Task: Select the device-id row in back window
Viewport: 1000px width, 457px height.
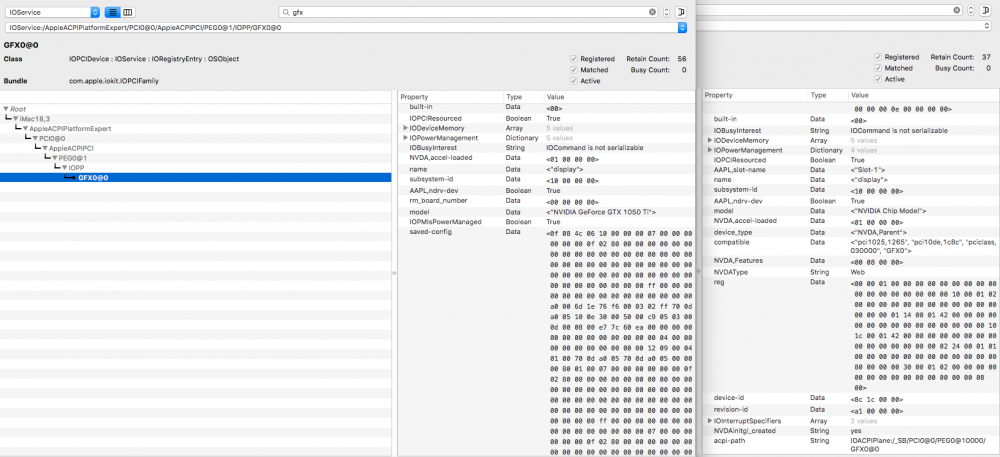Action: pos(851,398)
